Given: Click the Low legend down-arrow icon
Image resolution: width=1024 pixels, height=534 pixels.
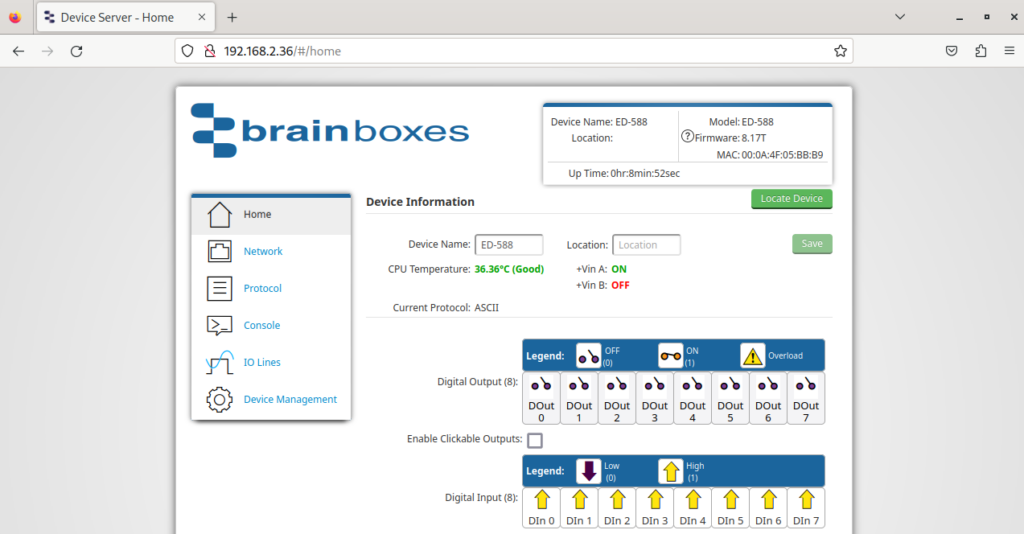Looking at the screenshot, I should pos(588,471).
